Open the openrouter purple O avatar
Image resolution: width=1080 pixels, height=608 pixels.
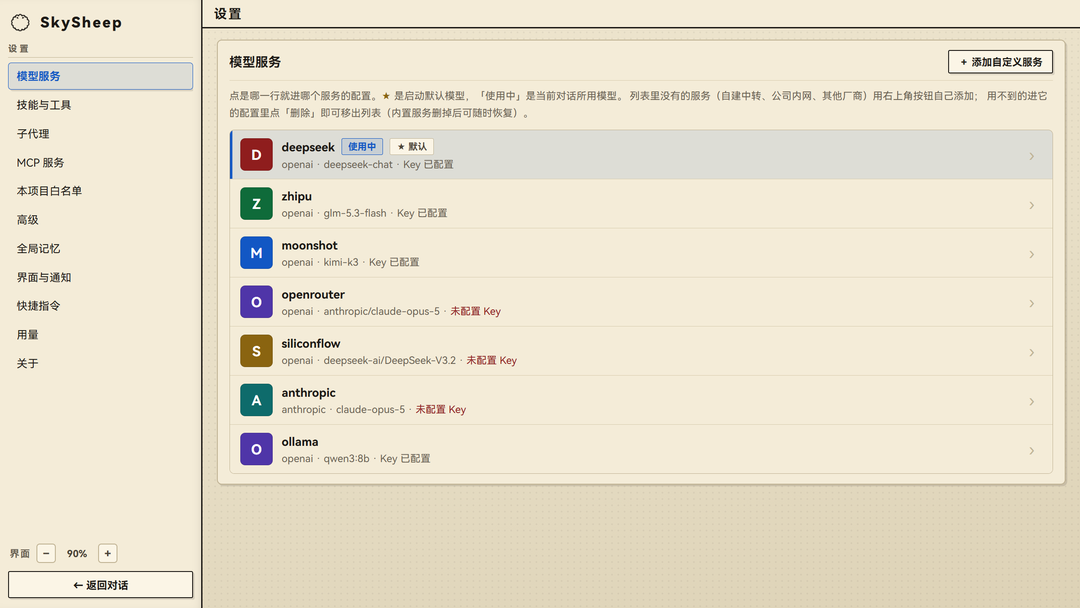256,302
